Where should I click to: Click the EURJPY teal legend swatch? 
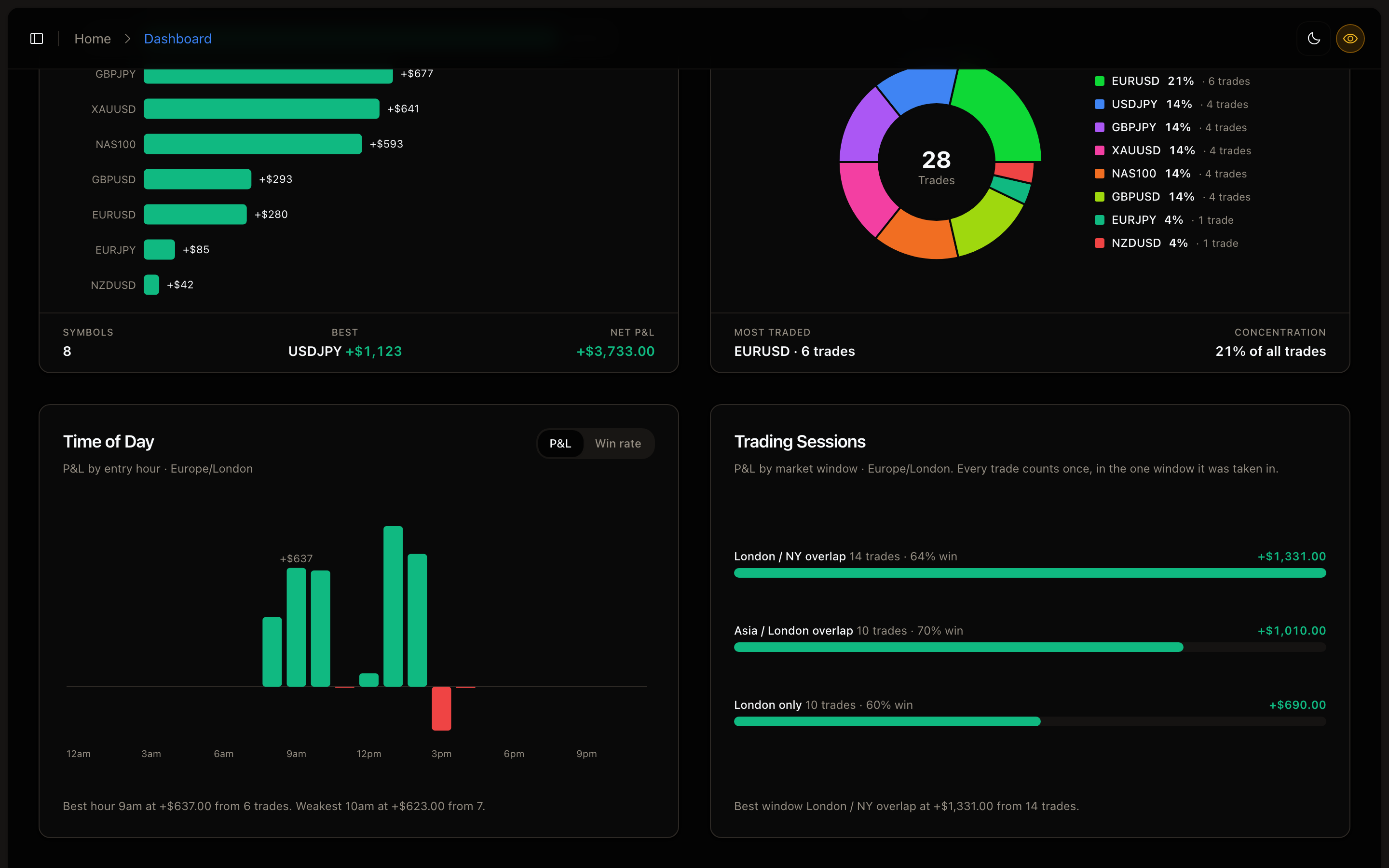1100,220
